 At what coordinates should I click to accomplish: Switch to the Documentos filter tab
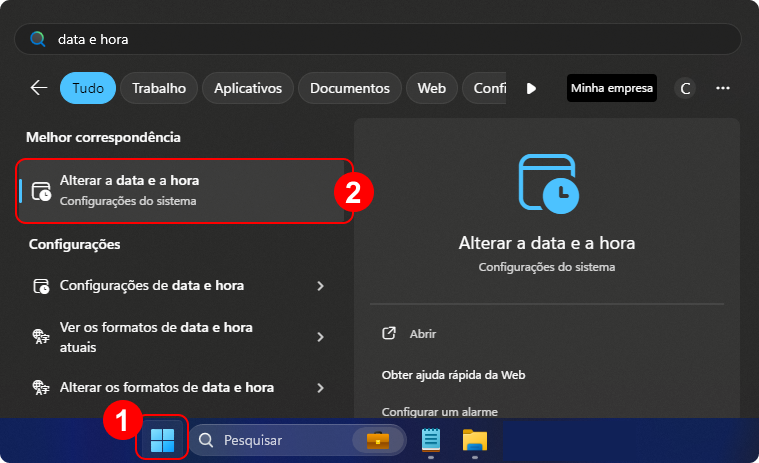(349, 88)
